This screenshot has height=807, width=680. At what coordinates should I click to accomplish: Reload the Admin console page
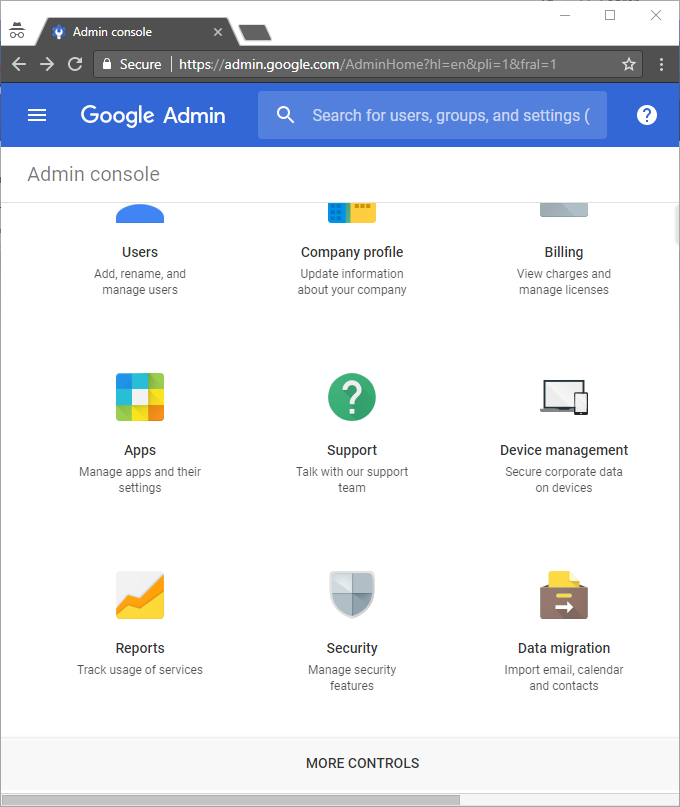tap(75, 64)
